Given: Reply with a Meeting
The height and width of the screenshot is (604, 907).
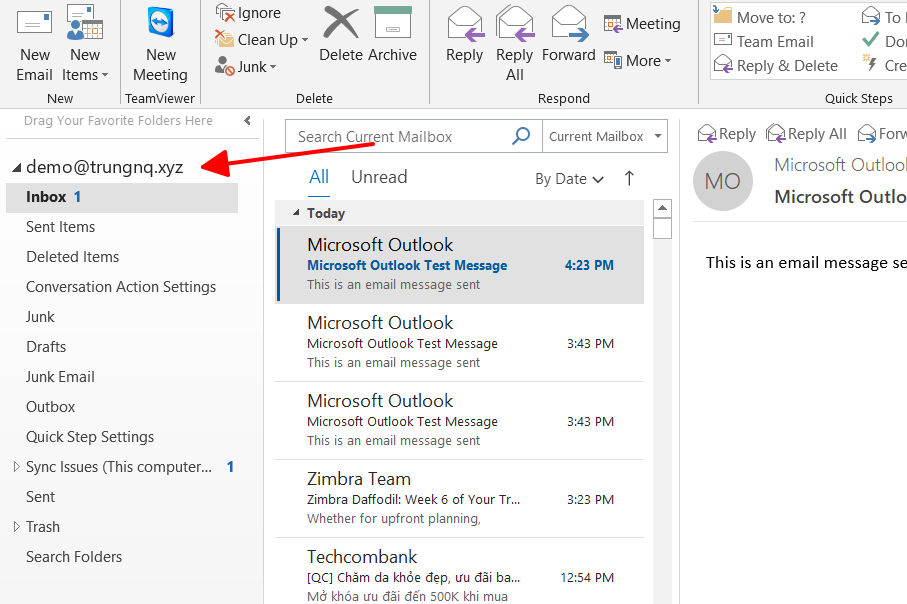Looking at the screenshot, I should tap(641, 24).
